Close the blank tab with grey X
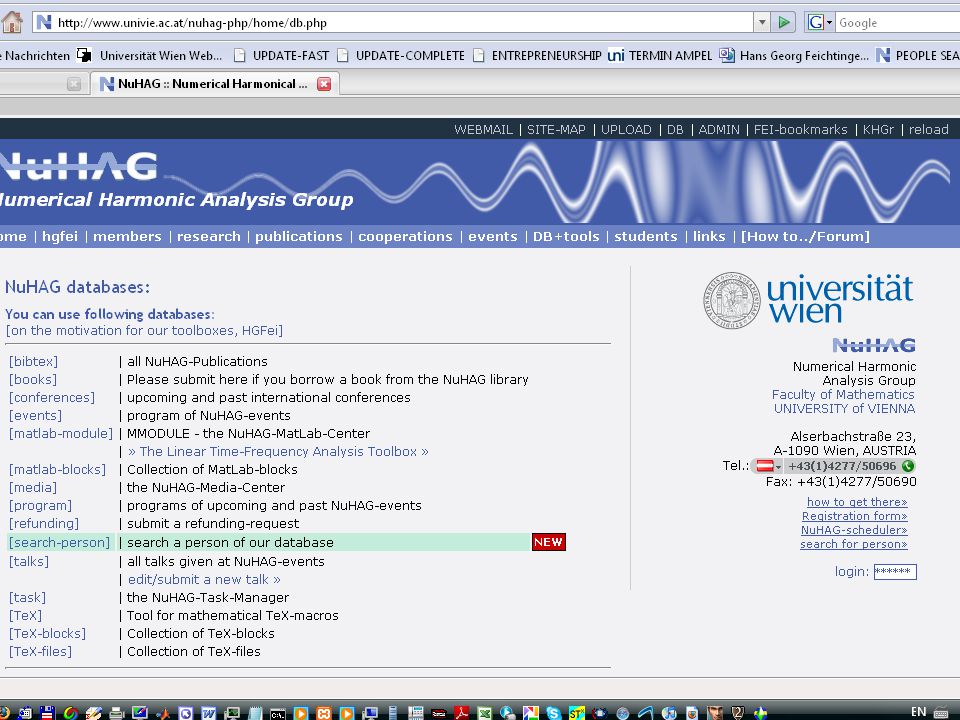This screenshot has height=720, width=960. coord(73,84)
